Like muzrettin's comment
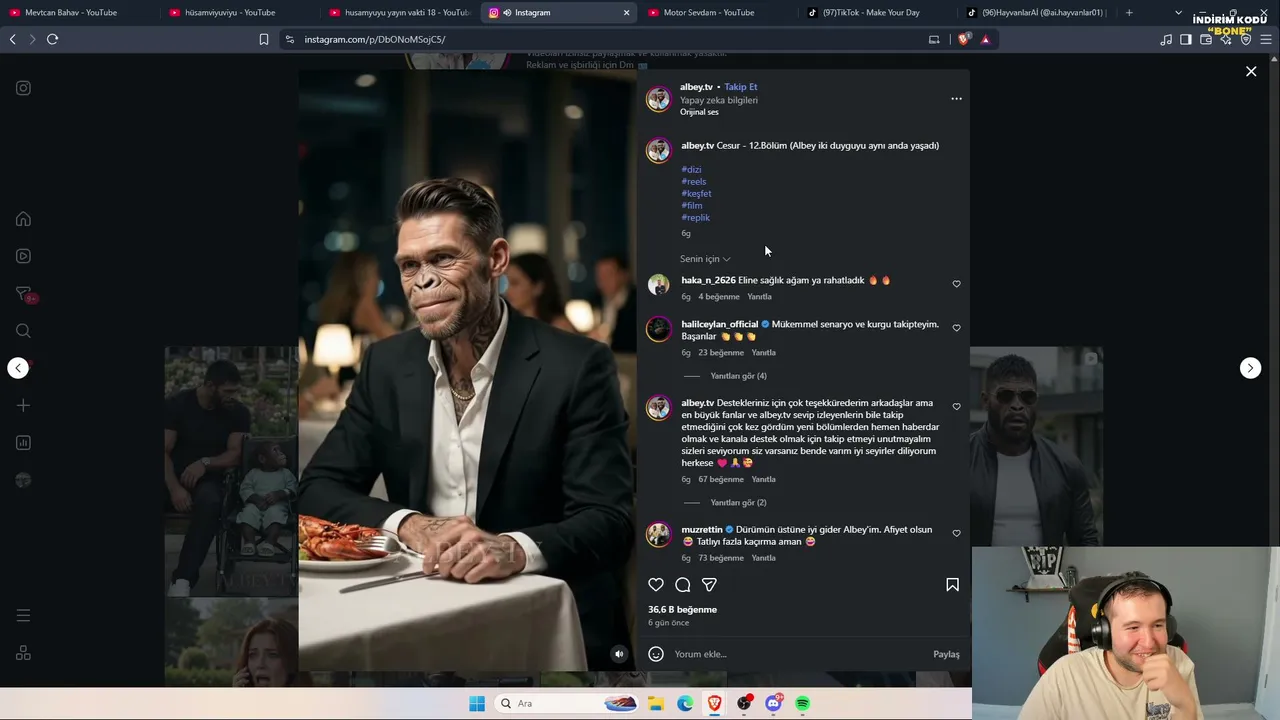 point(956,534)
